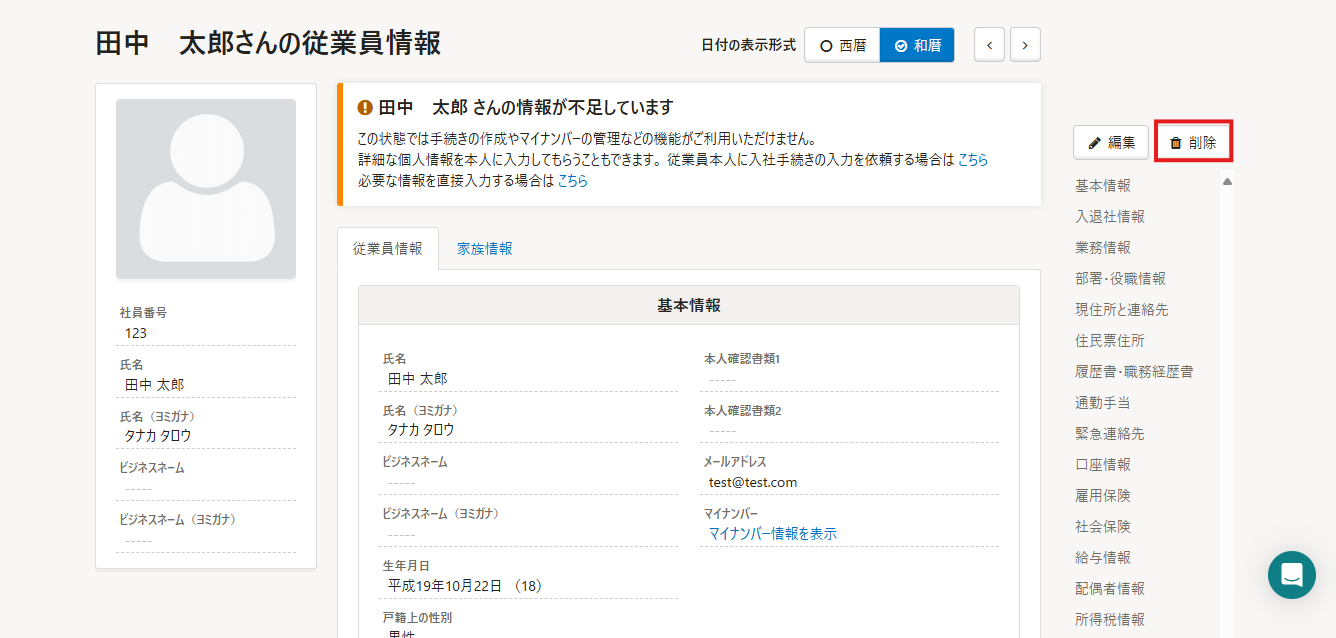Jump to 所得税情報 section
The image size is (1336, 638).
pyautogui.click(x=1110, y=620)
